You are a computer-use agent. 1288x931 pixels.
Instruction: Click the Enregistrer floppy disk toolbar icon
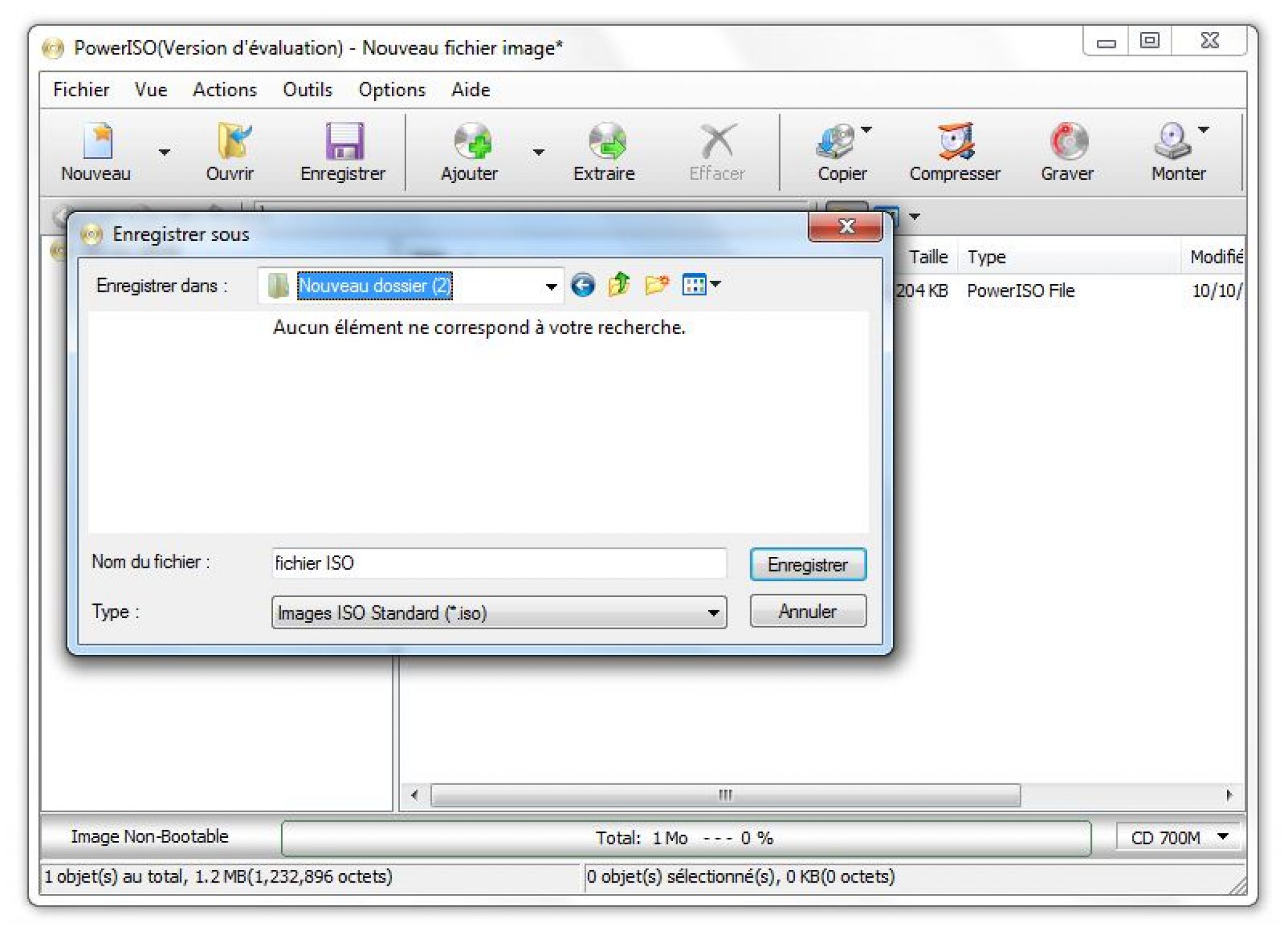(343, 141)
